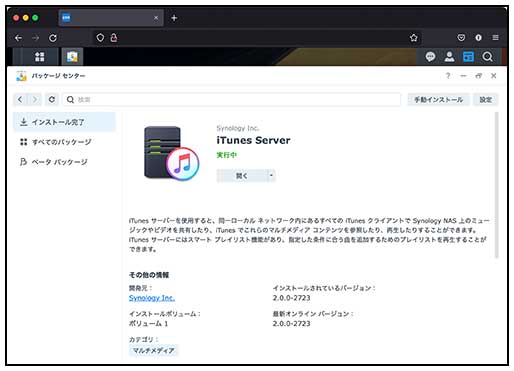The height and width of the screenshot is (371, 514).
Task: Go forward in the browser
Action: (35, 38)
